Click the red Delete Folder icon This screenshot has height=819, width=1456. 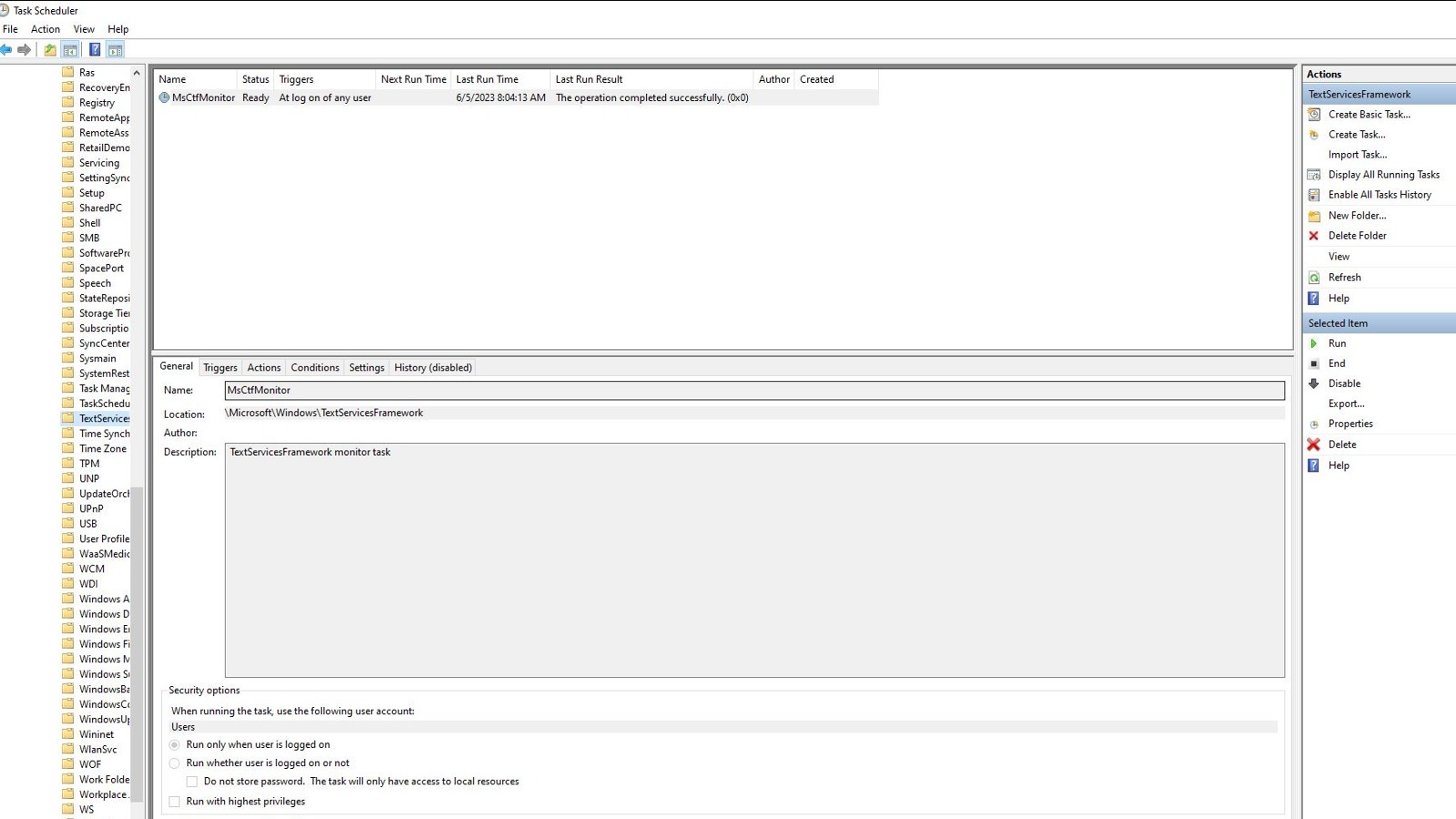(x=1314, y=235)
